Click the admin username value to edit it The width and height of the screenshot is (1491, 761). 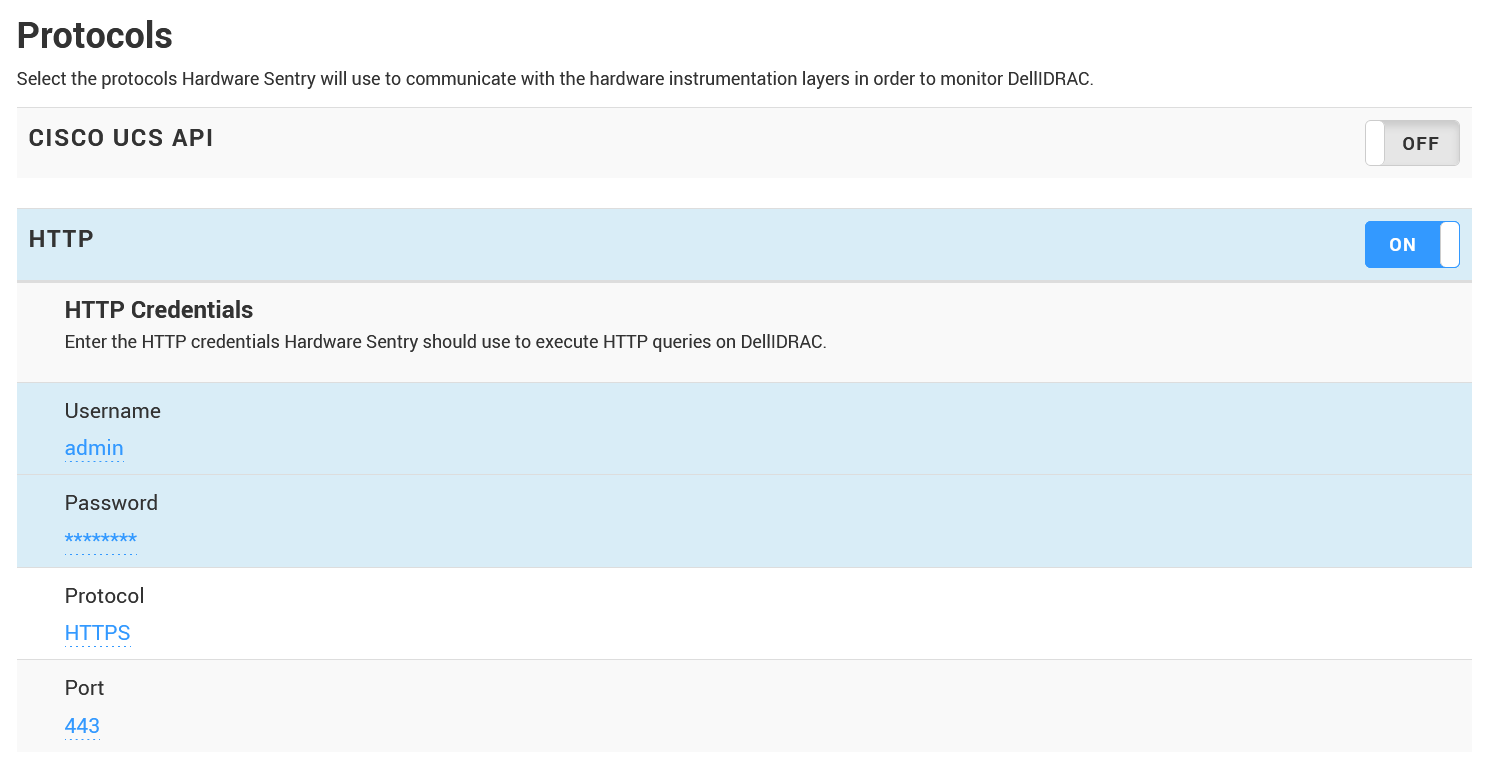94,447
